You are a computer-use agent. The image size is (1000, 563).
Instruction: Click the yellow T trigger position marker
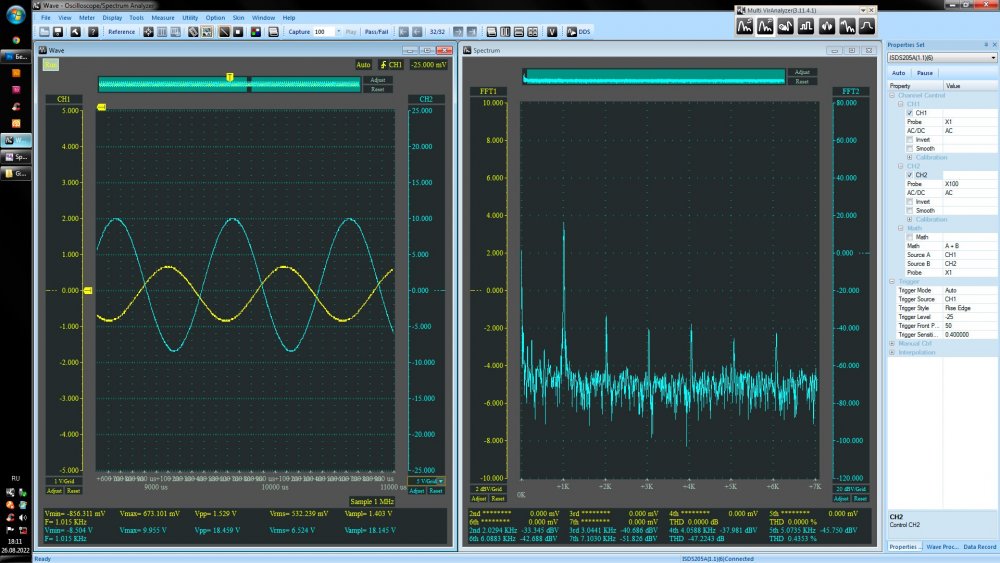click(230, 77)
